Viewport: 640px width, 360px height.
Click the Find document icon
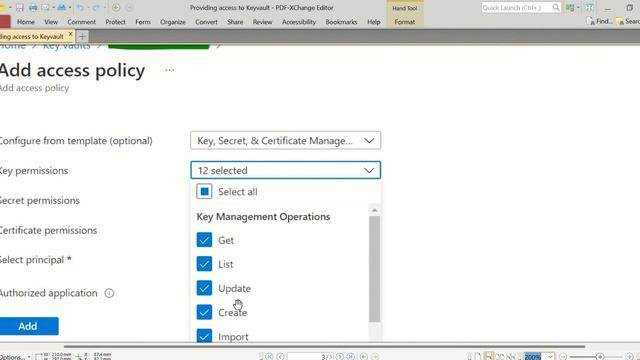(x=590, y=21)
